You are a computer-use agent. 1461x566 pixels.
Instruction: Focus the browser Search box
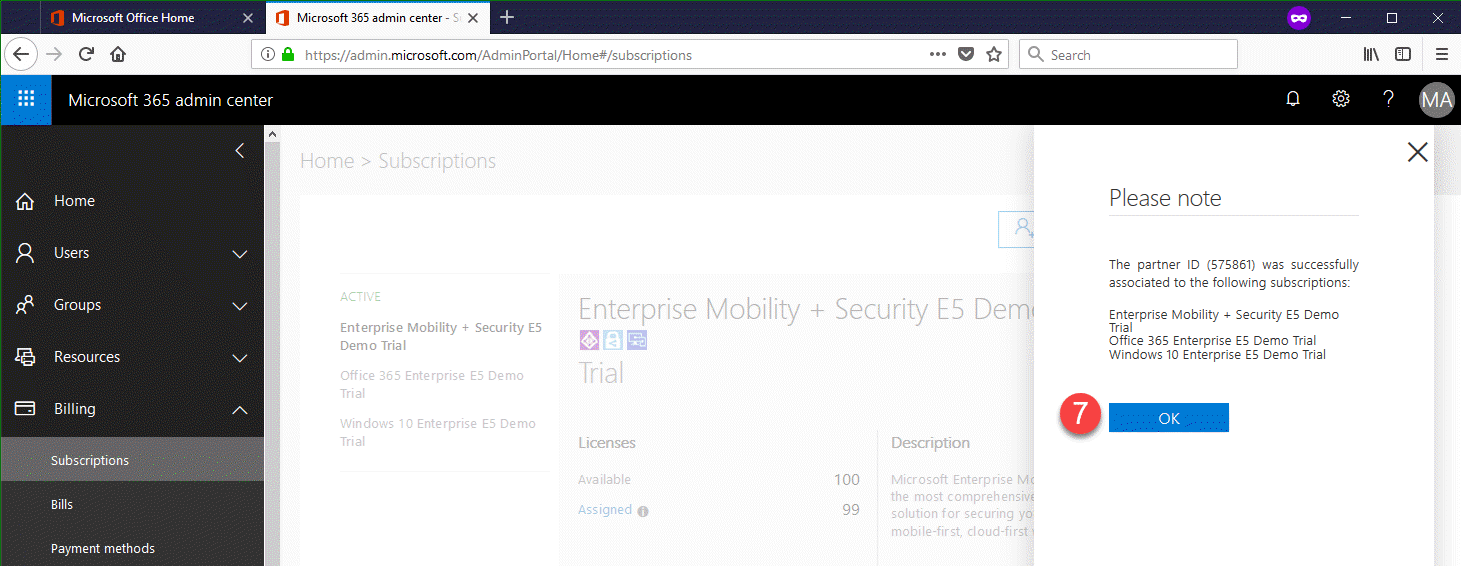[x=1128, y=55]
